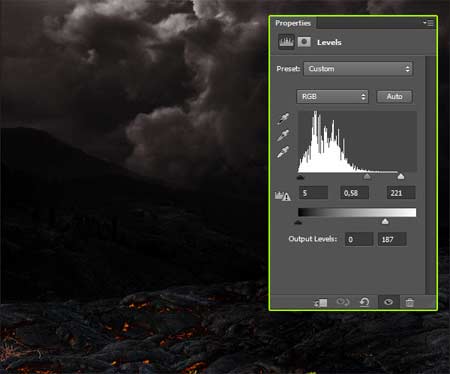Viewport: 450px width, 374px height.
Task: Click the output black slider handle
Action: coord(298,222)
